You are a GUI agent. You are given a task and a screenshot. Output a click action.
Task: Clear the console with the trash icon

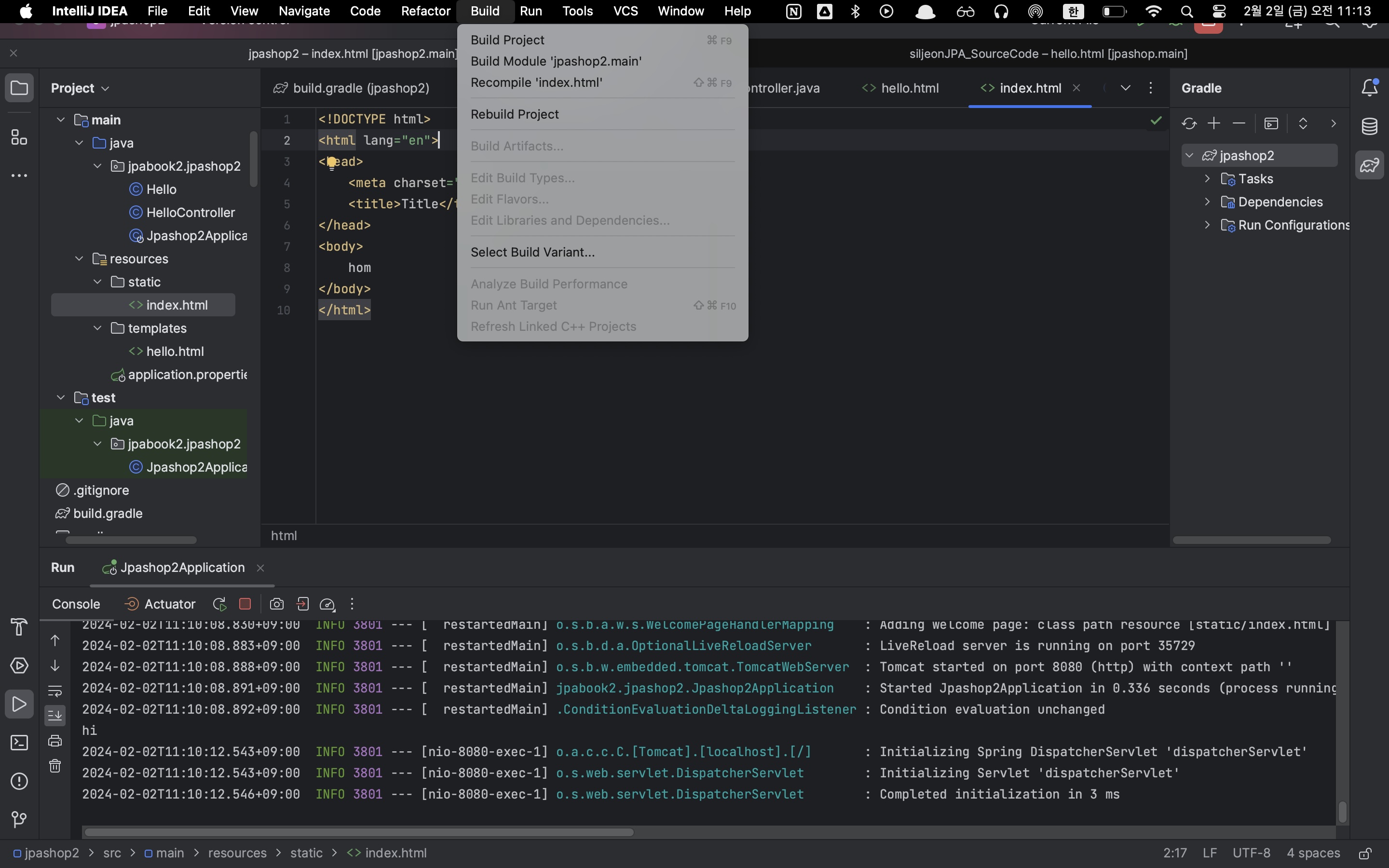(x=55, y=766)
